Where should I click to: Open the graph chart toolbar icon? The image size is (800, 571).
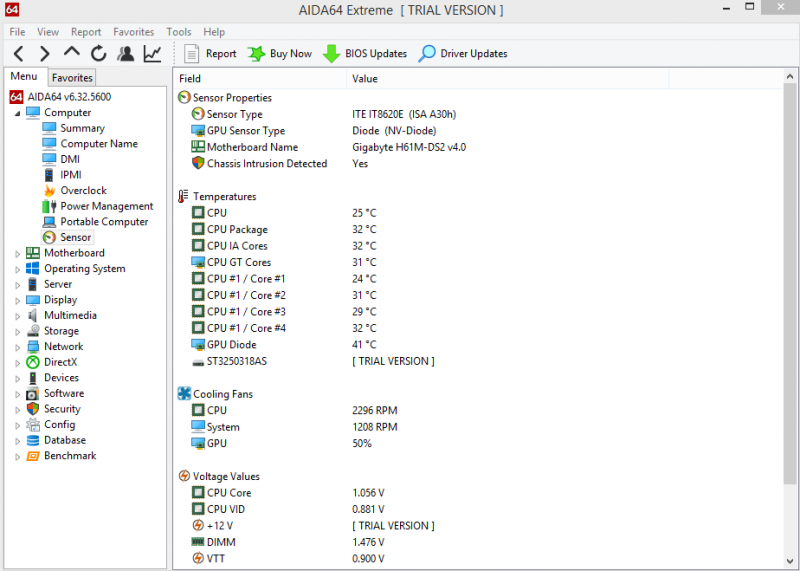coord(152,54)
